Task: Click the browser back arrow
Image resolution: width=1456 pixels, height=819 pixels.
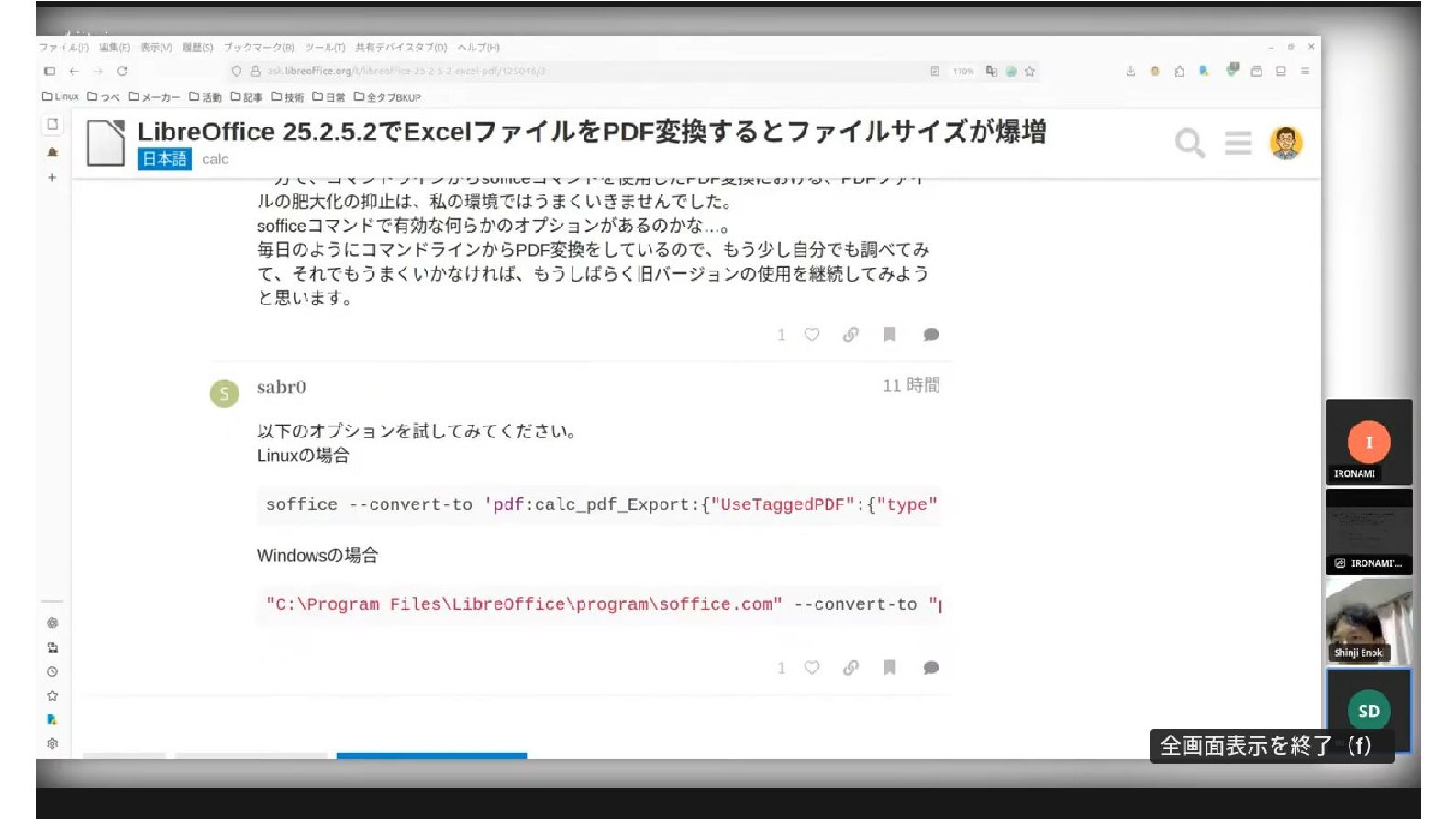Action: (74, 71)
